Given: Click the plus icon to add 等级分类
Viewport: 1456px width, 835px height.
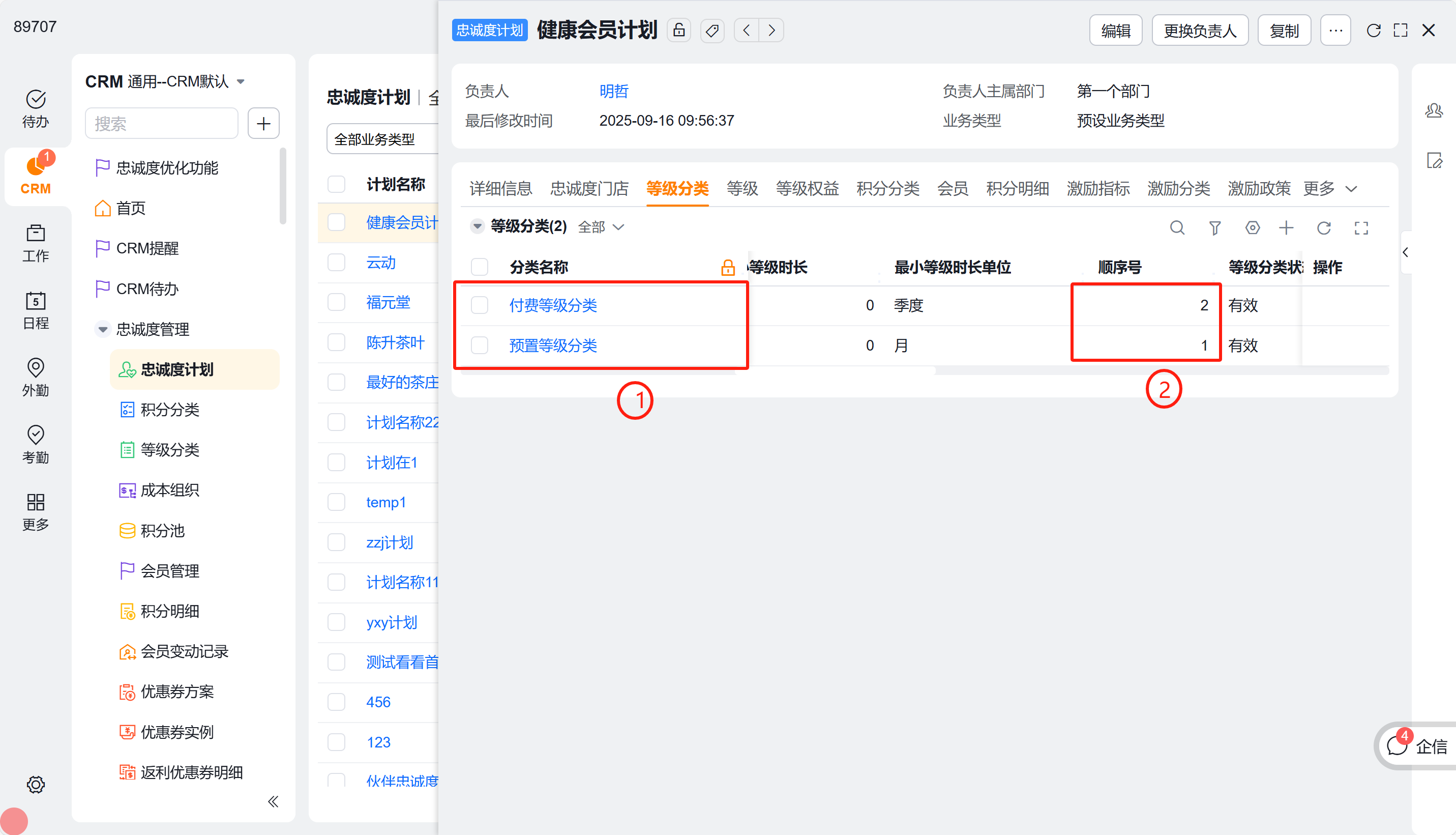Looking at the screenshot, I should [x=1286, y=227].
